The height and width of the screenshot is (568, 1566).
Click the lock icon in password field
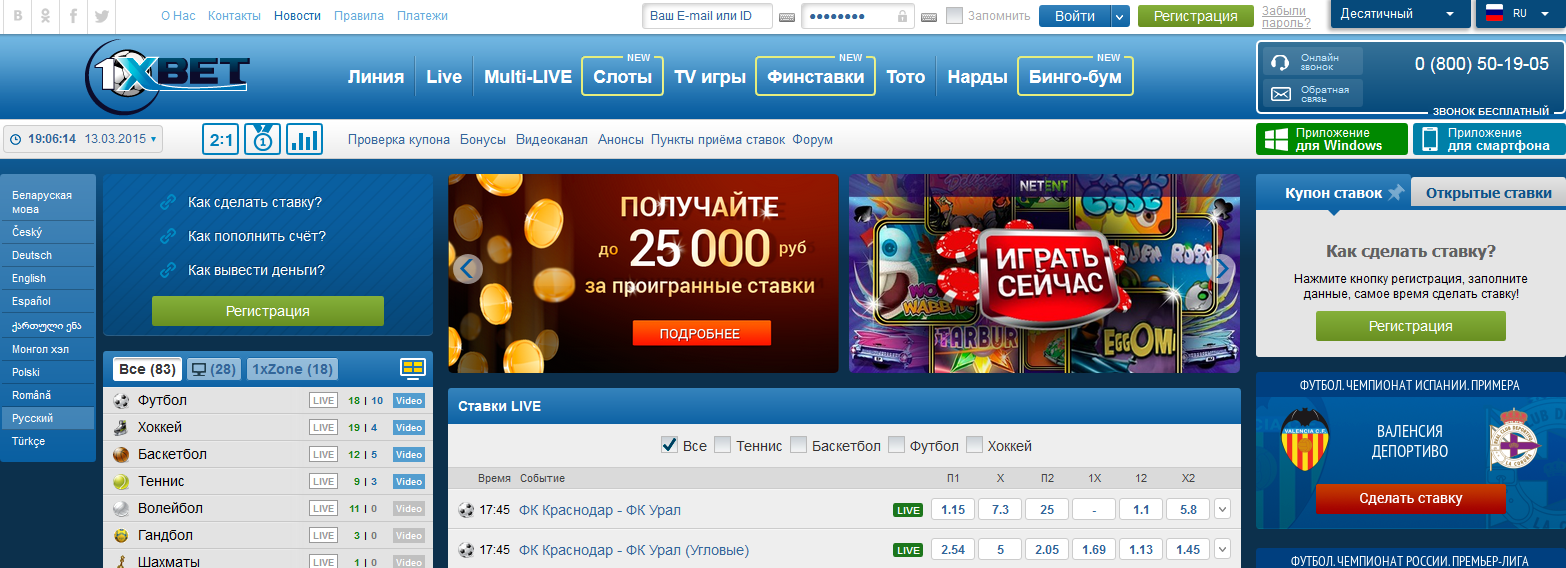point(903,16)
